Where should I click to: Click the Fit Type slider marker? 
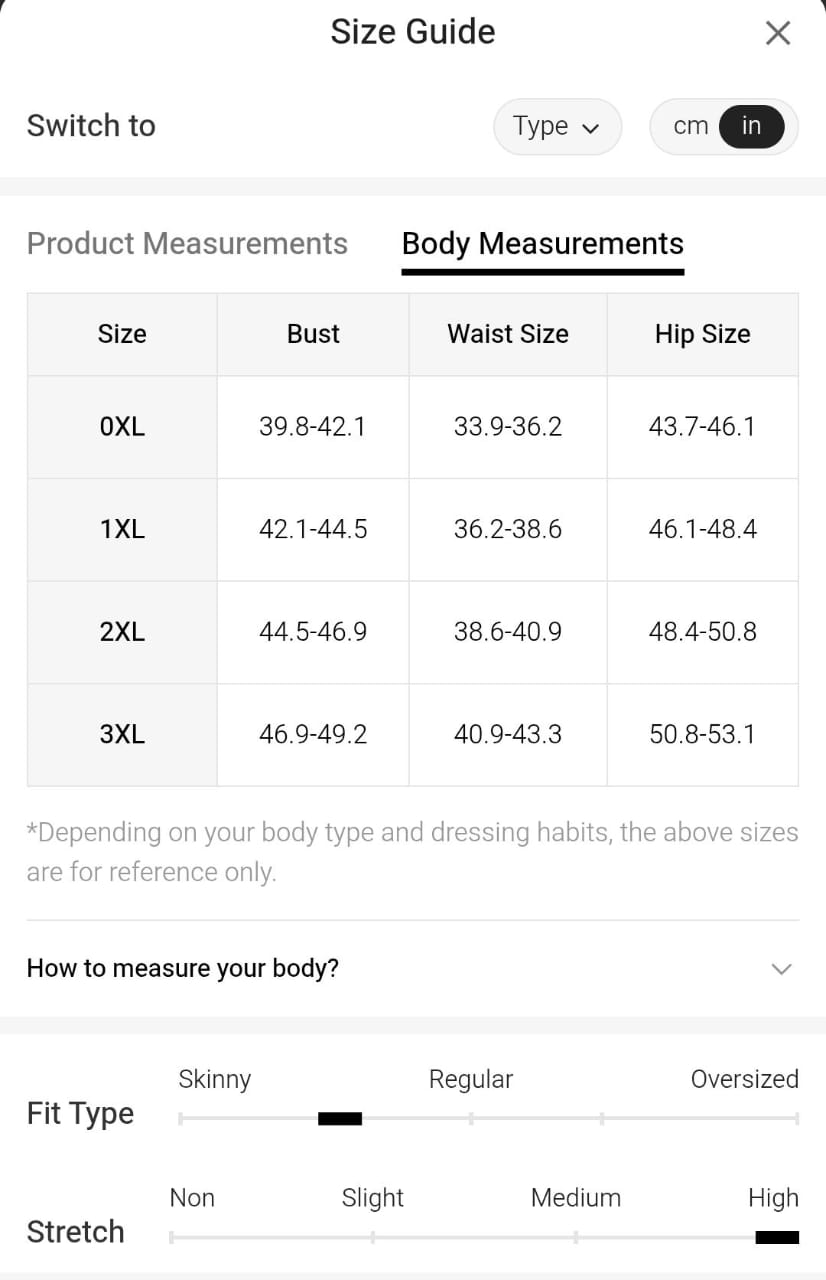pyautogui.click(x=340, y=1118)
